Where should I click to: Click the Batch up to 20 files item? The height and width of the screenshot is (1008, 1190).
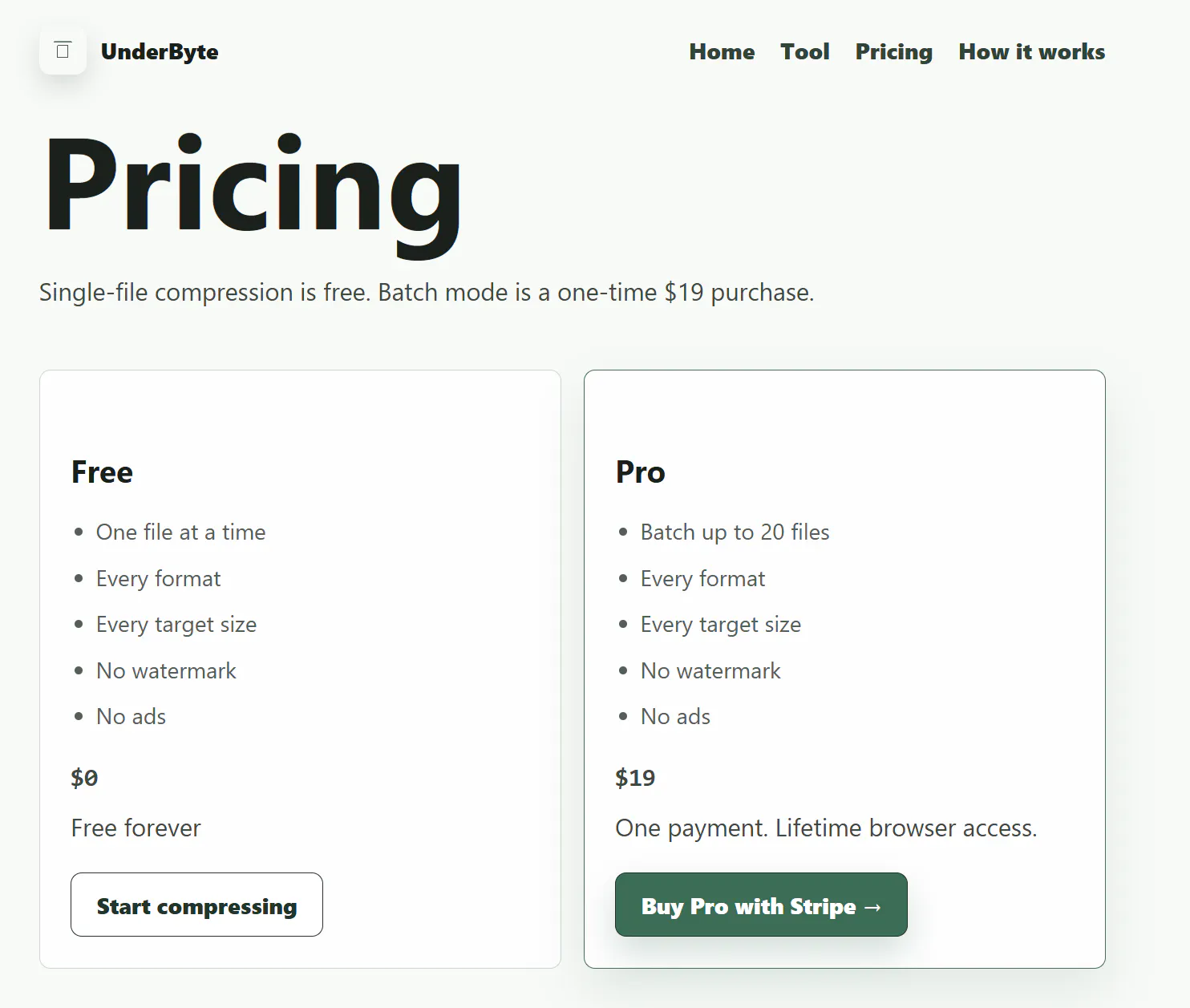[735, 532]
